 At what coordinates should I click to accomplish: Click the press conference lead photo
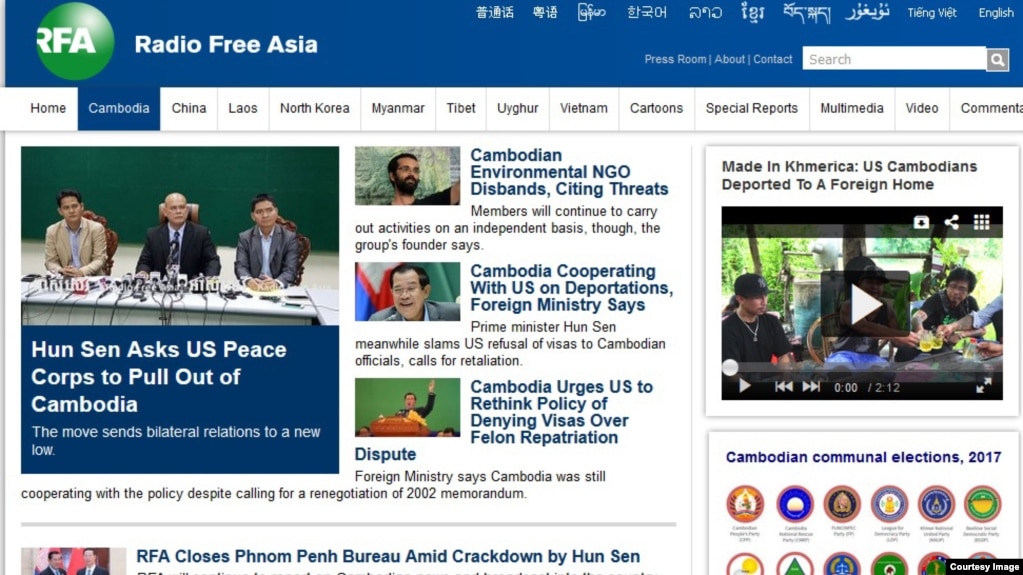(180, 236)
